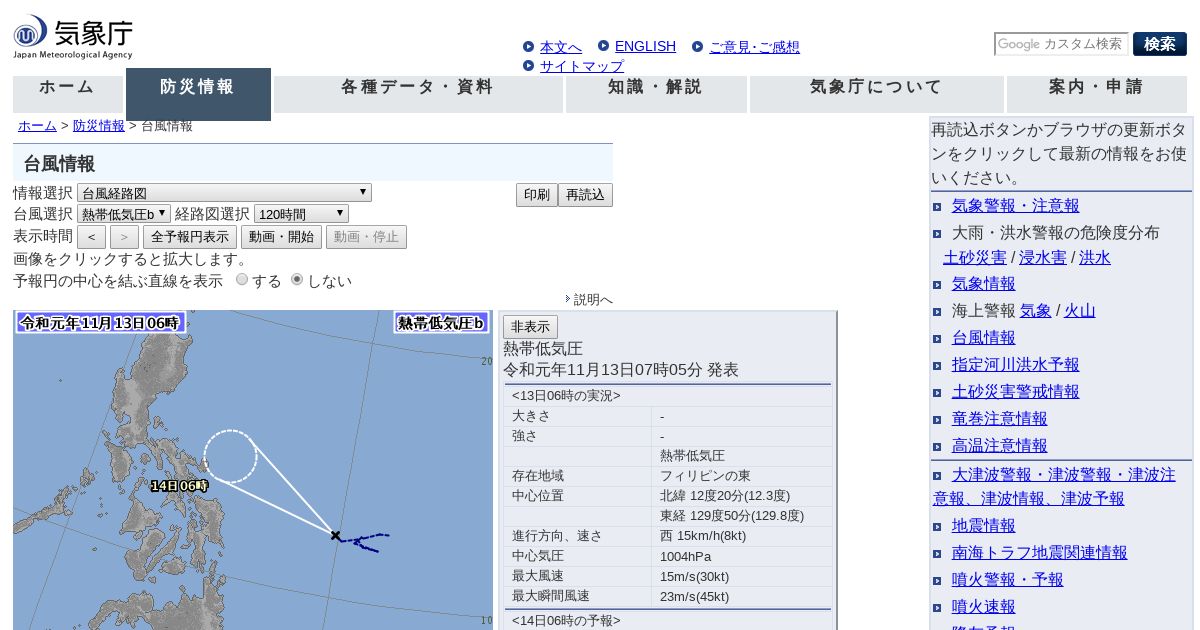Open 竜巻注意情報 sidebar link
This screenshot has width=1200, height=630.
pyautogui.click(x=999, y=419)
